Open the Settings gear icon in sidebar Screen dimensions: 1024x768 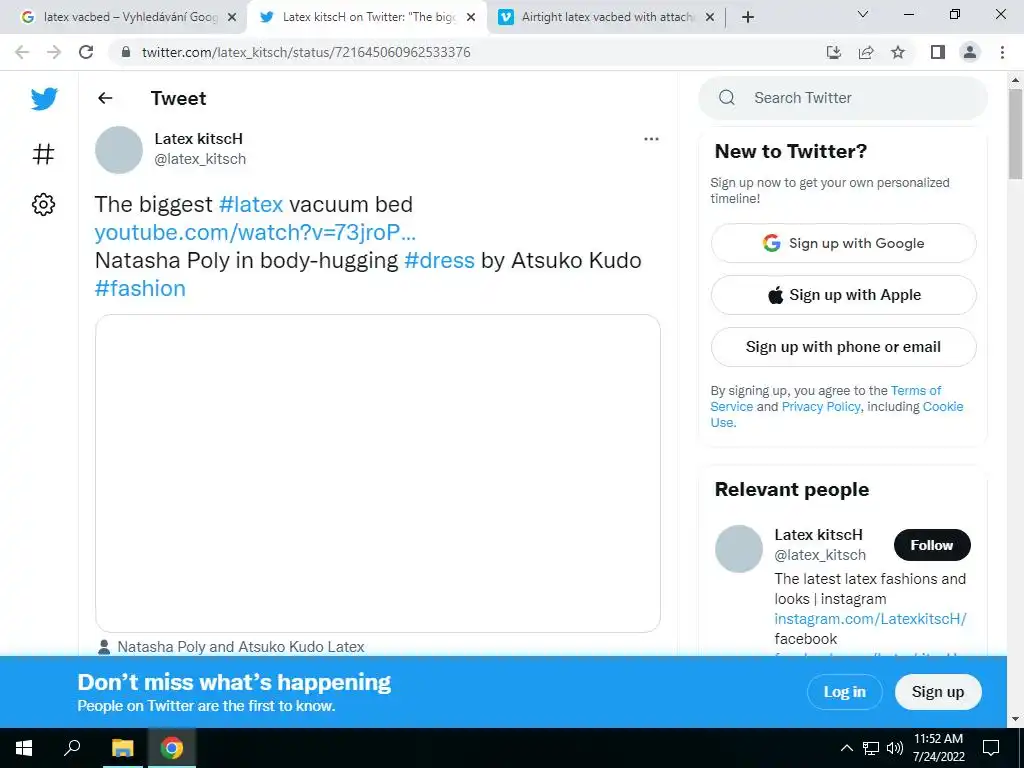coord(43,204)
